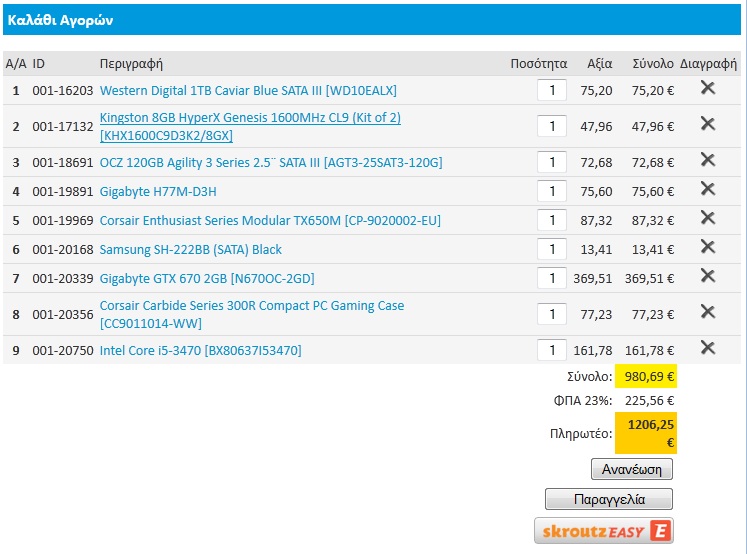747x554 pixels.
Task: Focus quantity field for OCZ 120GB Agility
Action: pos(552,162)
